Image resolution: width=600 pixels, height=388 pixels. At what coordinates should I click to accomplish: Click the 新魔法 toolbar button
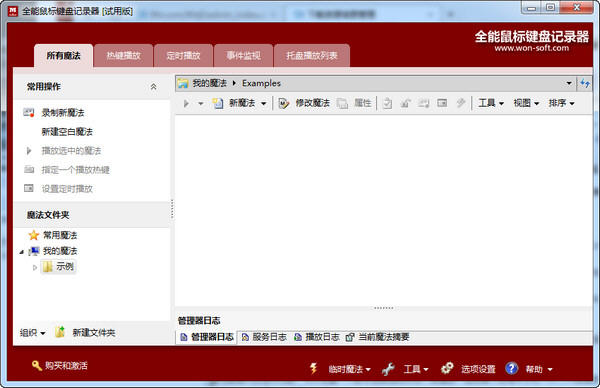[x=234, y=103]
